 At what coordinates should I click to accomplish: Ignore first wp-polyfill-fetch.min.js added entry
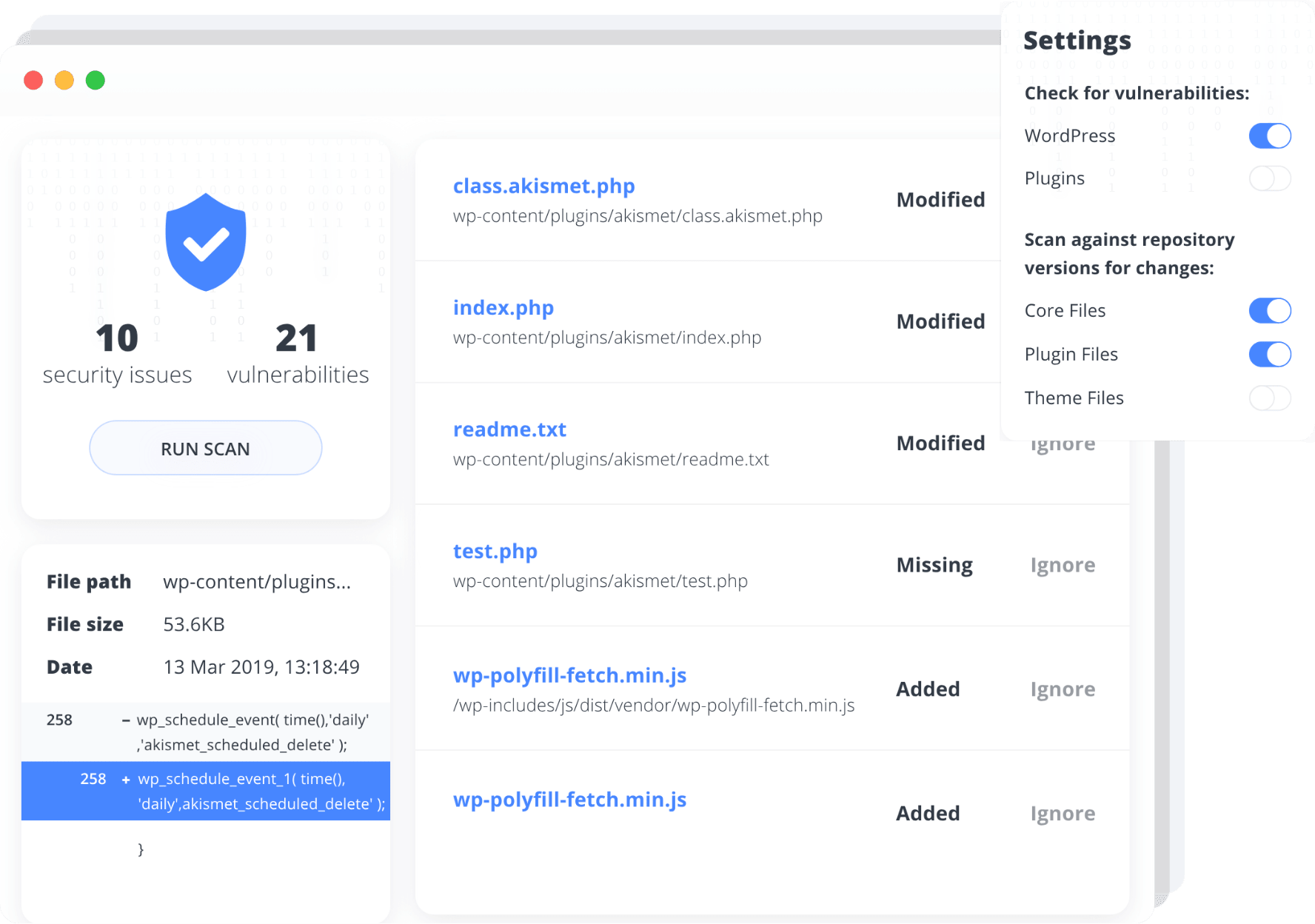click(x=1063, y=690)
